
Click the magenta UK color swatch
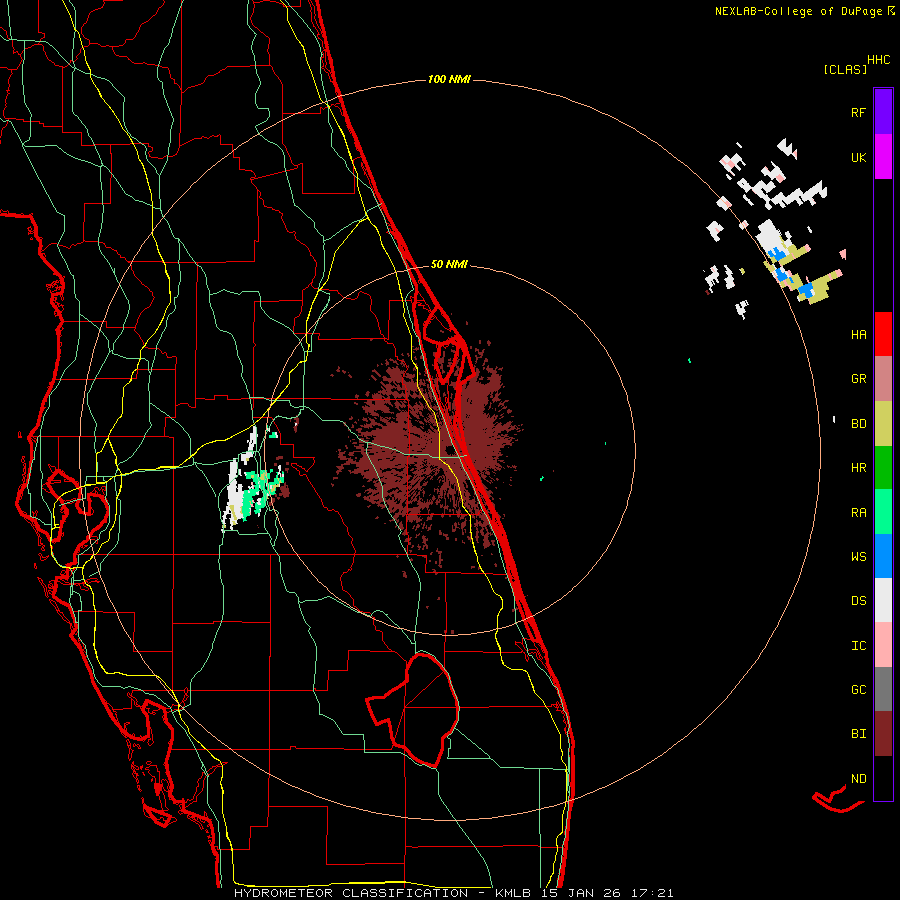(883, 157)
